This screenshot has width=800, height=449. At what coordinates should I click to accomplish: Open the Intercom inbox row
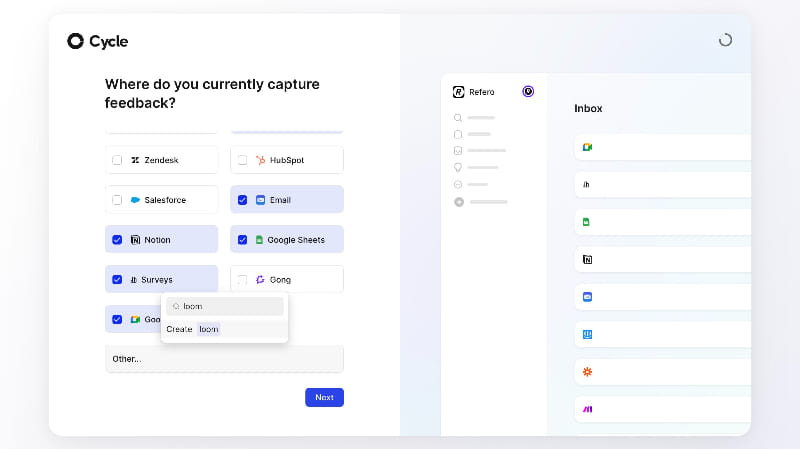[662, 334]
